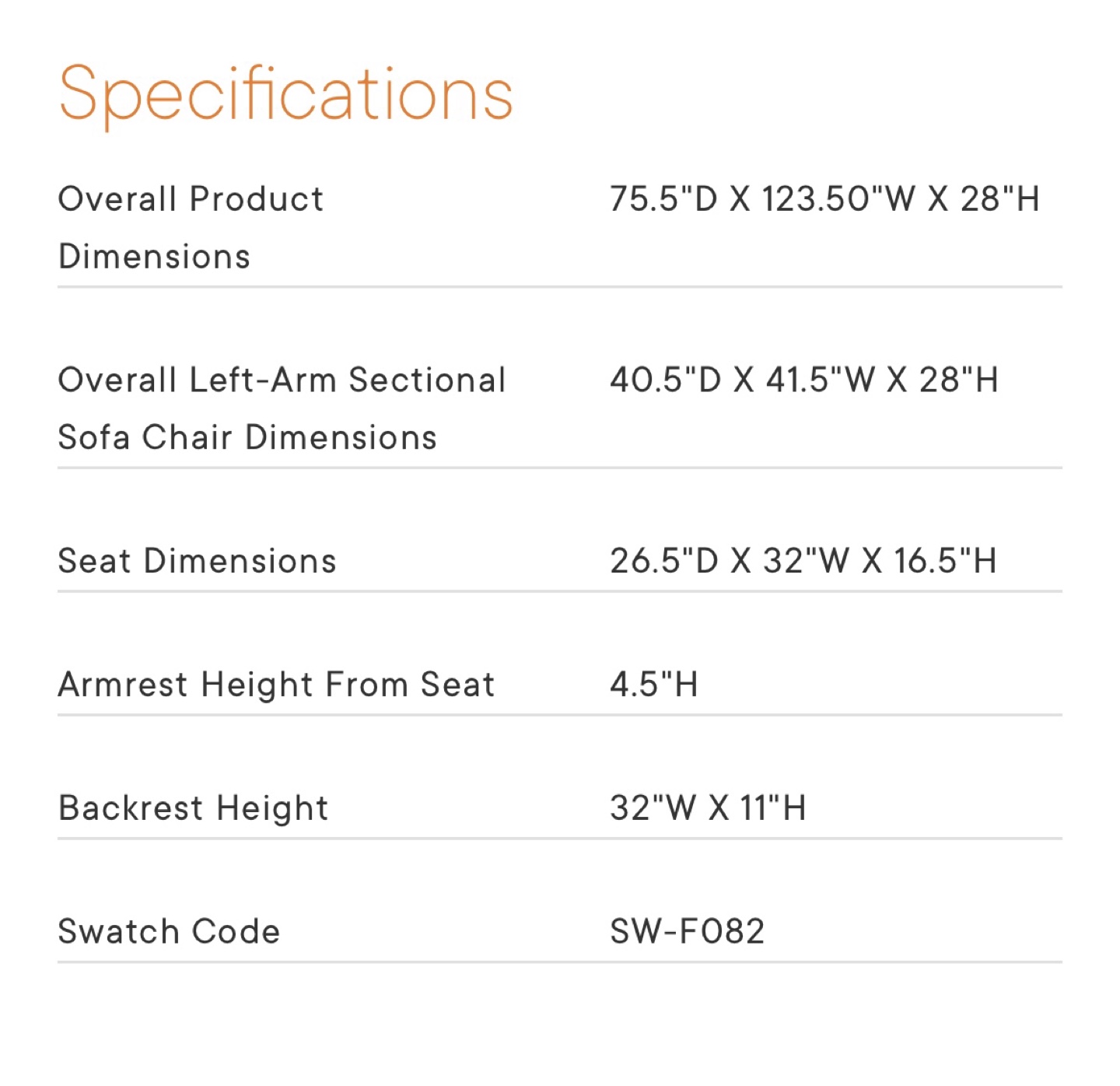Click the word Overall in Overall Product
The width and height of the screenshot is (1120, 1086).
pos(117,199)
